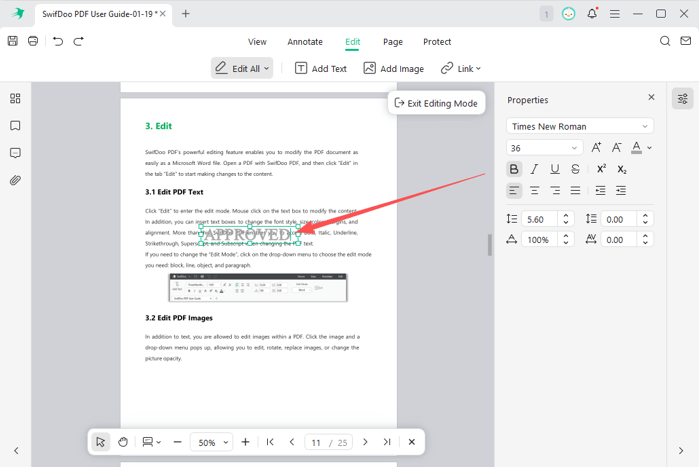Redo the last action
700x467 pixels.
coord(79,42)
